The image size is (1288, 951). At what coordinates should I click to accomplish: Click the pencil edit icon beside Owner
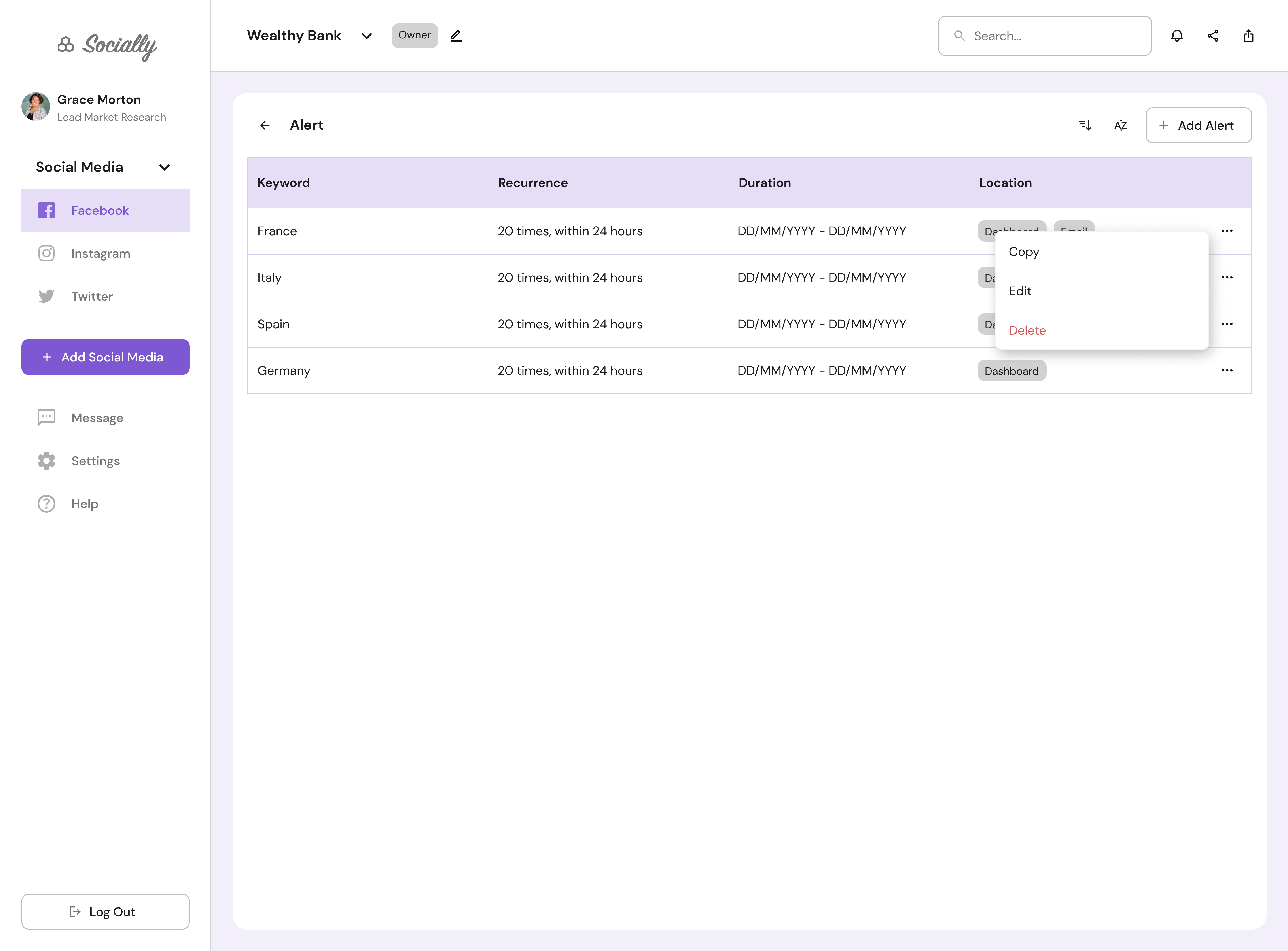coord(456,36)
